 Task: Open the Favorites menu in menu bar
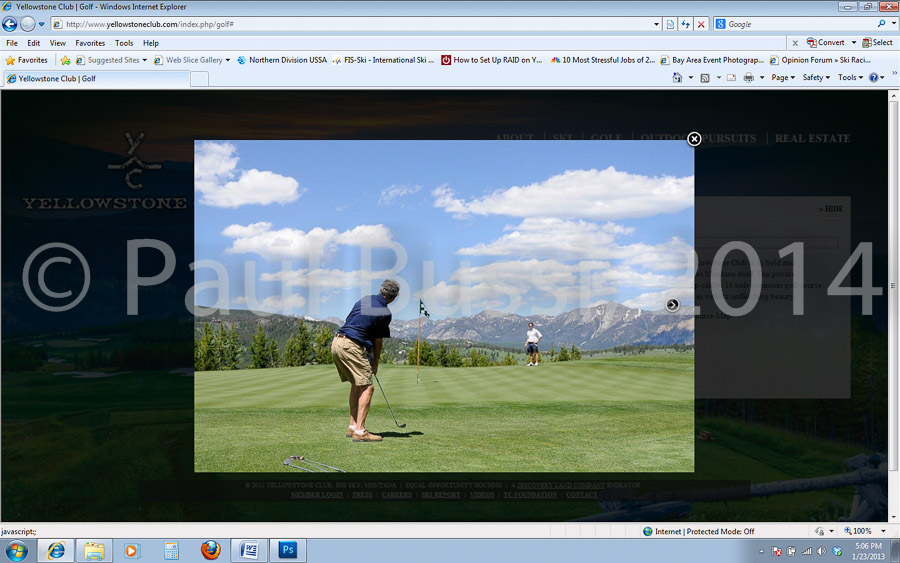pyautogui.click(x=90, y=43)
